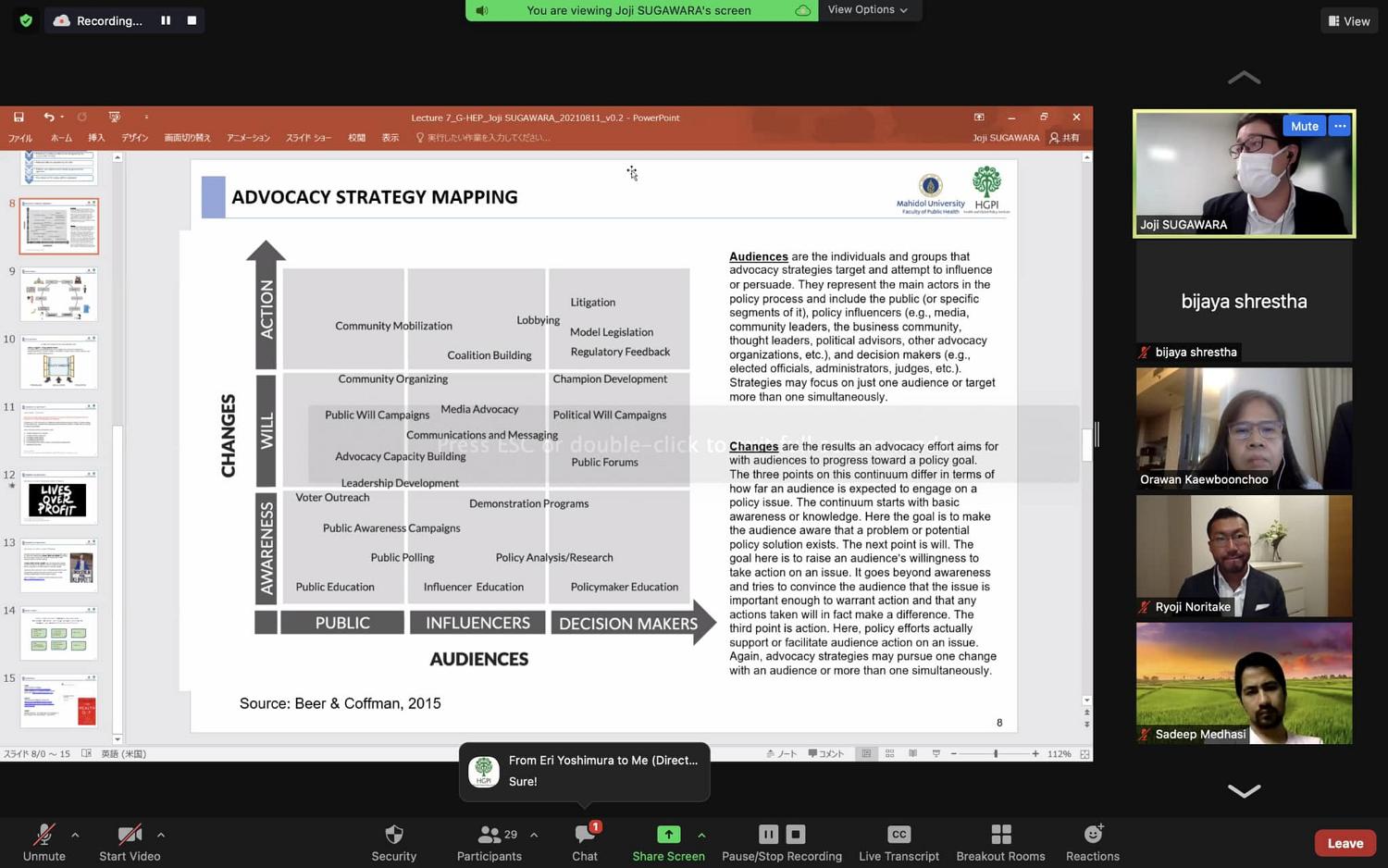Open chat notification from Eri Yoshimura
This screenshot has width=1388, height=868.
point(585,771)
